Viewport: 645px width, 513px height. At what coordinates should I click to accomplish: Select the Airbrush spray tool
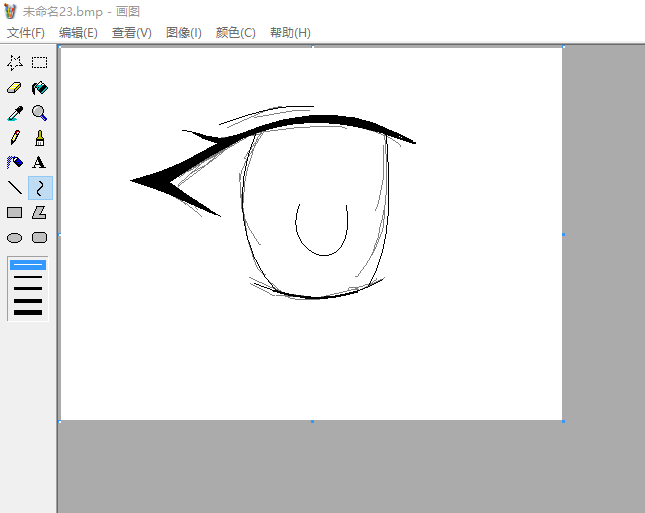coord(15,163)
